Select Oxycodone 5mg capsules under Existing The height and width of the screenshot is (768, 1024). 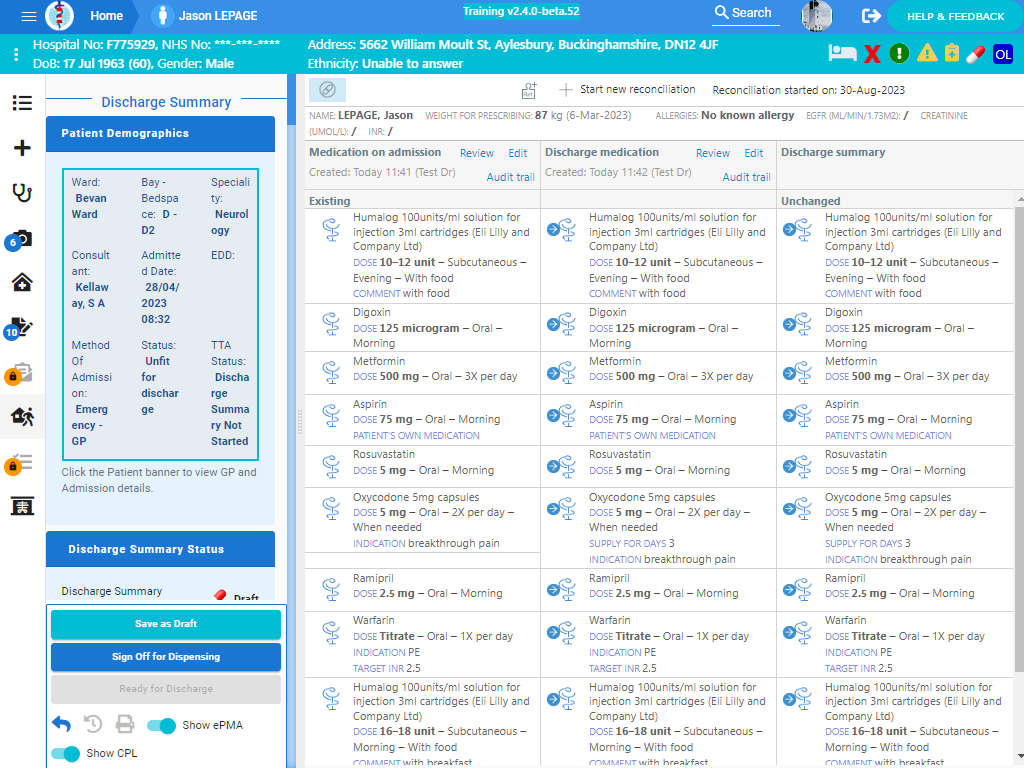click(423, 520)
